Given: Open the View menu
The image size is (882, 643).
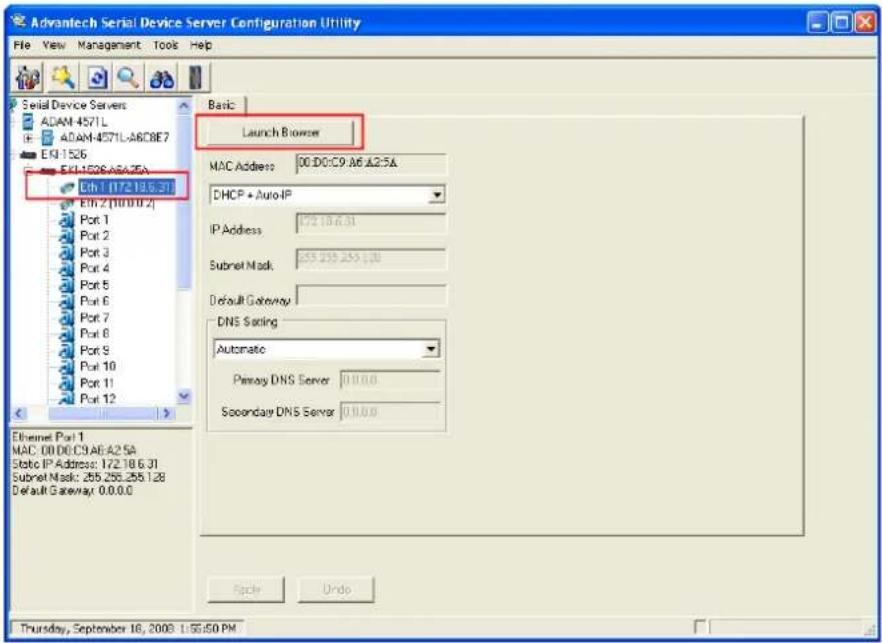Looking at the screenshot, I should click(54, 45).
